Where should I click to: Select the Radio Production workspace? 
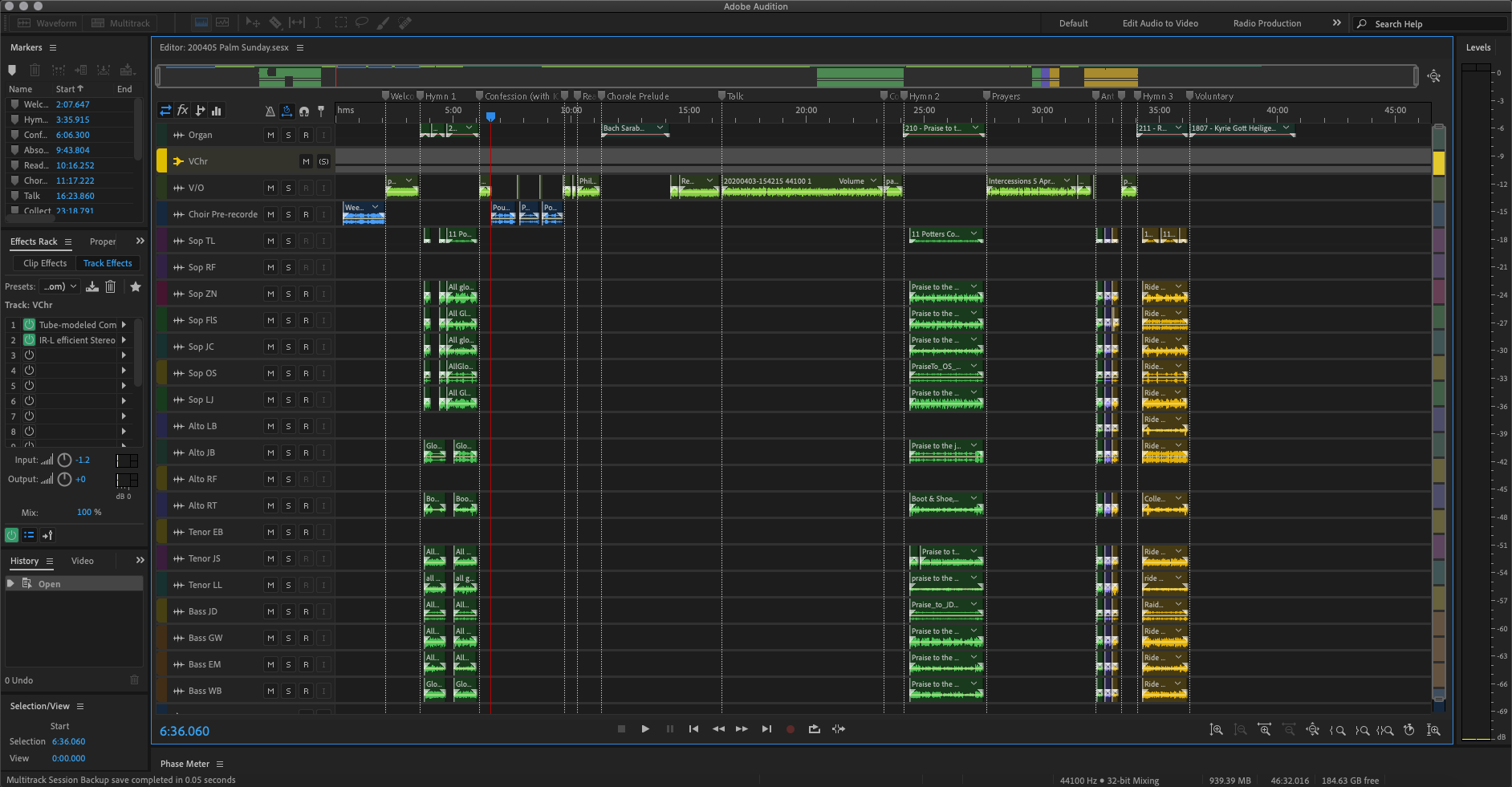coord(1266,23)
